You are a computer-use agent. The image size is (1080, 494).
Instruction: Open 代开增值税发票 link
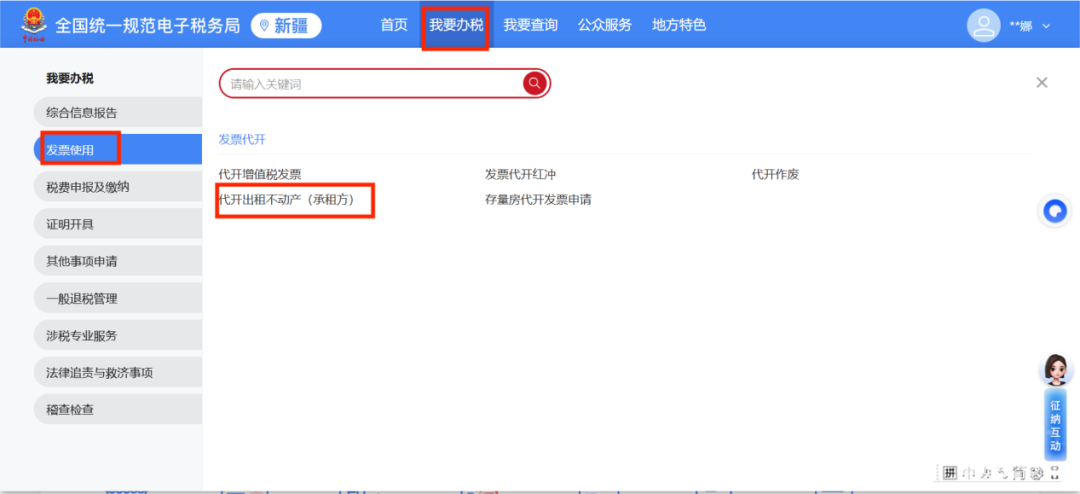(x=260, y=175)
